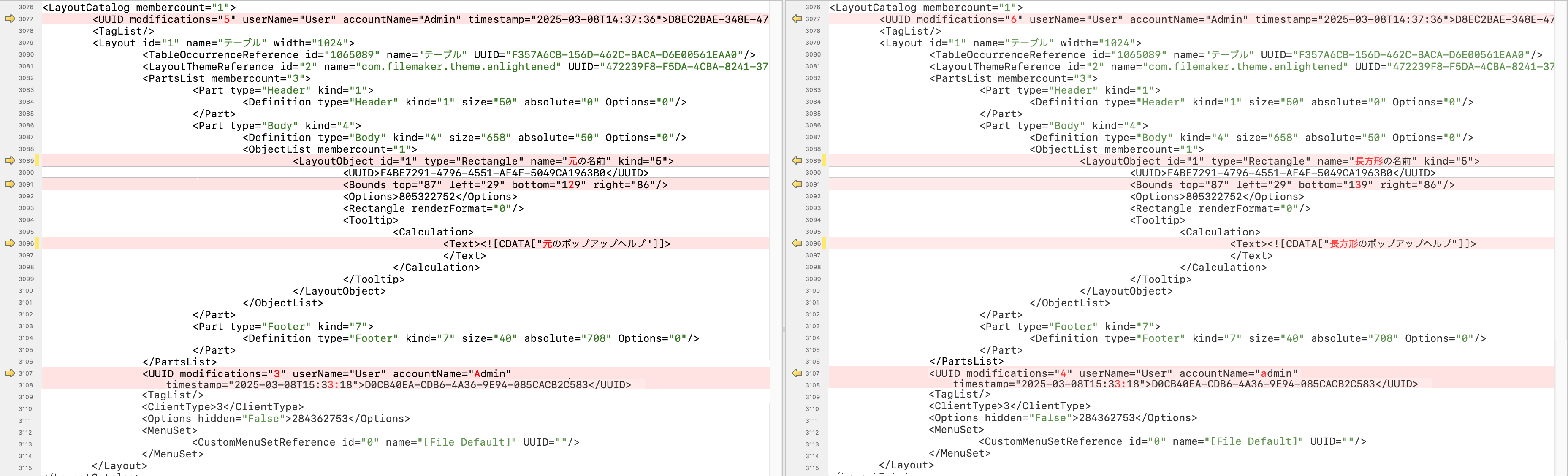The width and height of the screenshot is (1568, 476).
Task: Click copy-right arrow at left line 3096
Action: pyautogui.click(x=10, y=243)
